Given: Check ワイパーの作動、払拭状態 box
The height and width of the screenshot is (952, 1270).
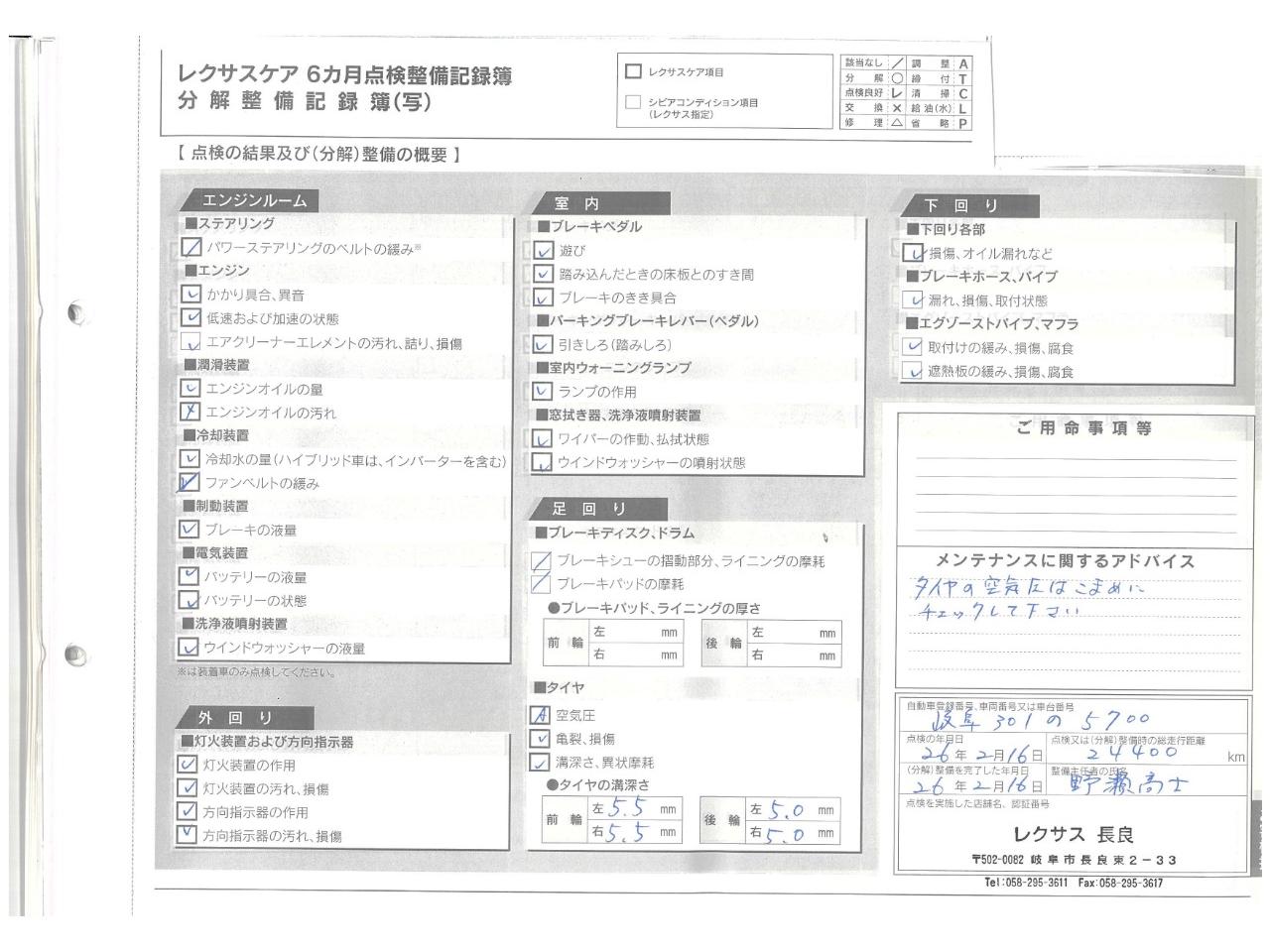Looking at the screenshot, I should (542, 439).
